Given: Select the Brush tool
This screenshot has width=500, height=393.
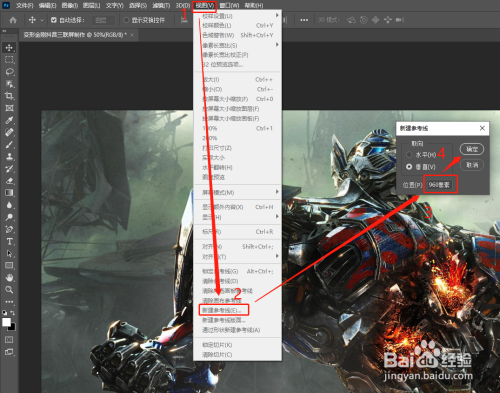Looking at the screenshot, I should tap(9, 145).
